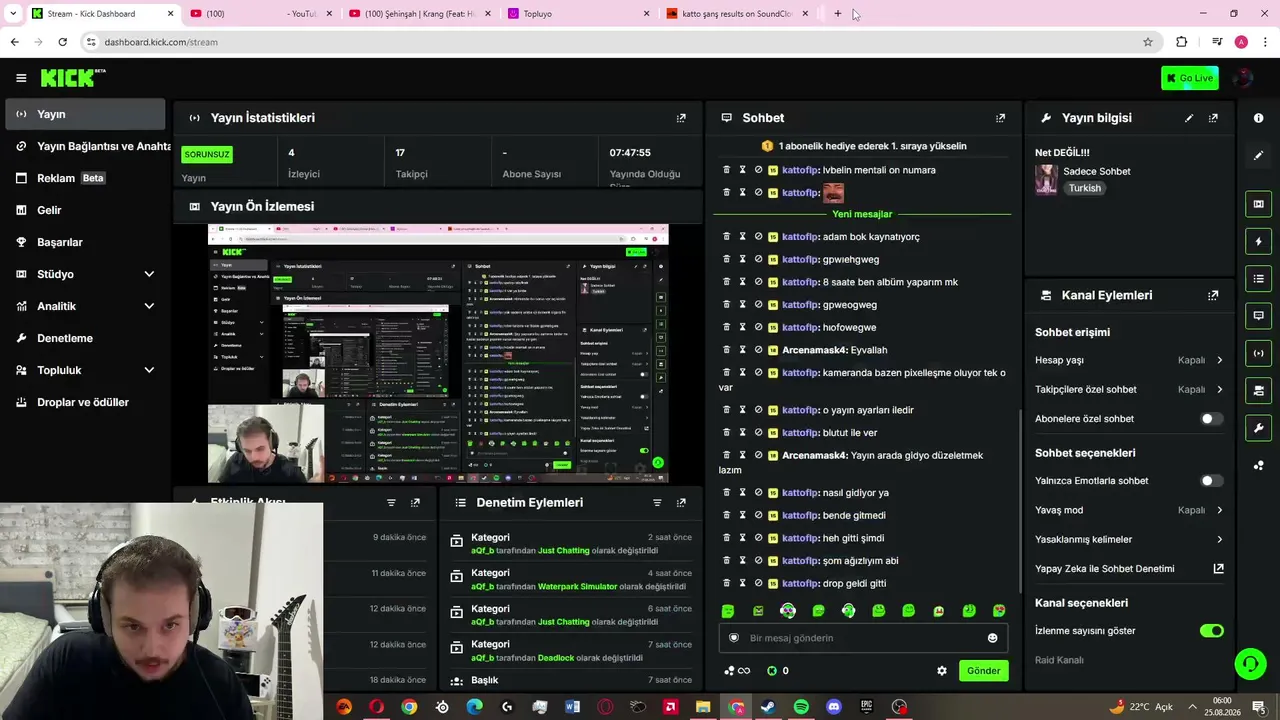Click the info icon in the right rail
This screenshot has width=1280, height=720.
click(1258, 118)
